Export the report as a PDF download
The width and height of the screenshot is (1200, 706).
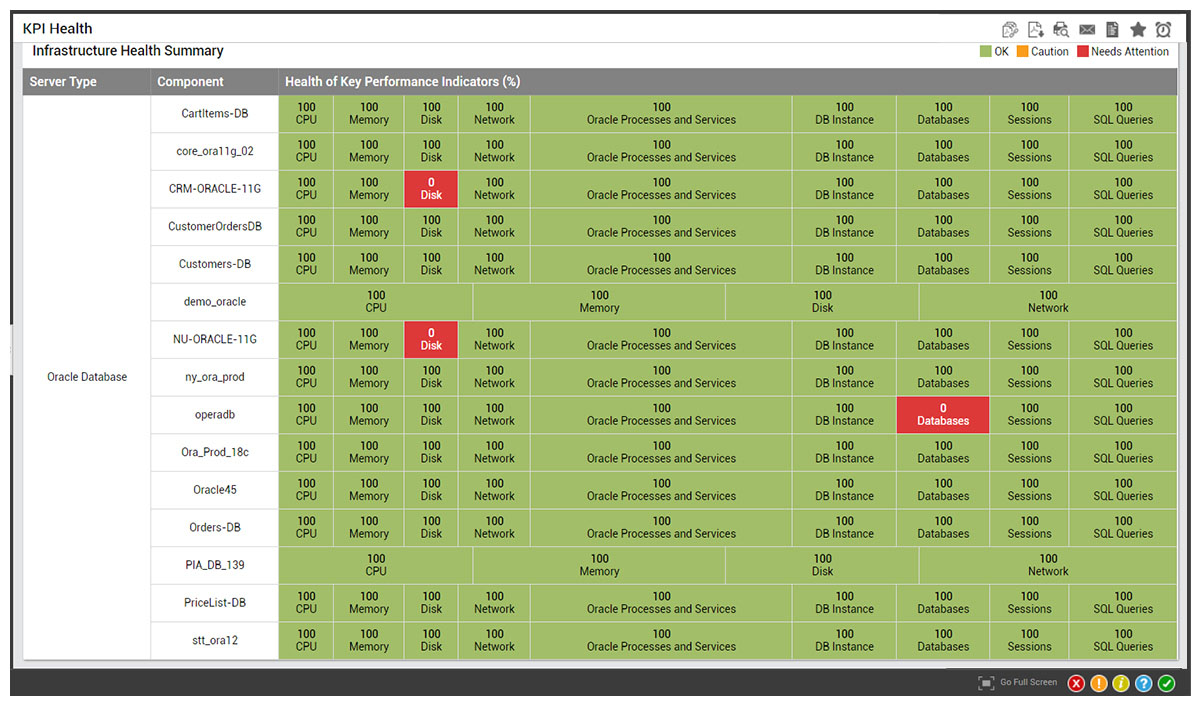click(x=1035, y=29)
